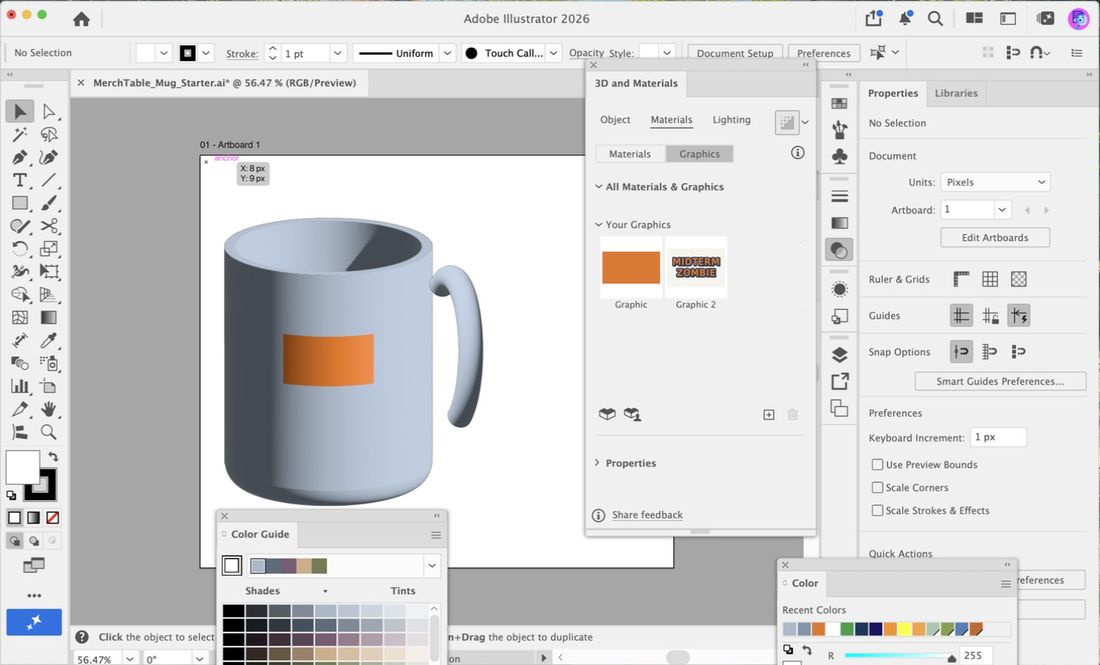Toggle Lock Guides button
1100x665 pixels.
(990, 316)
